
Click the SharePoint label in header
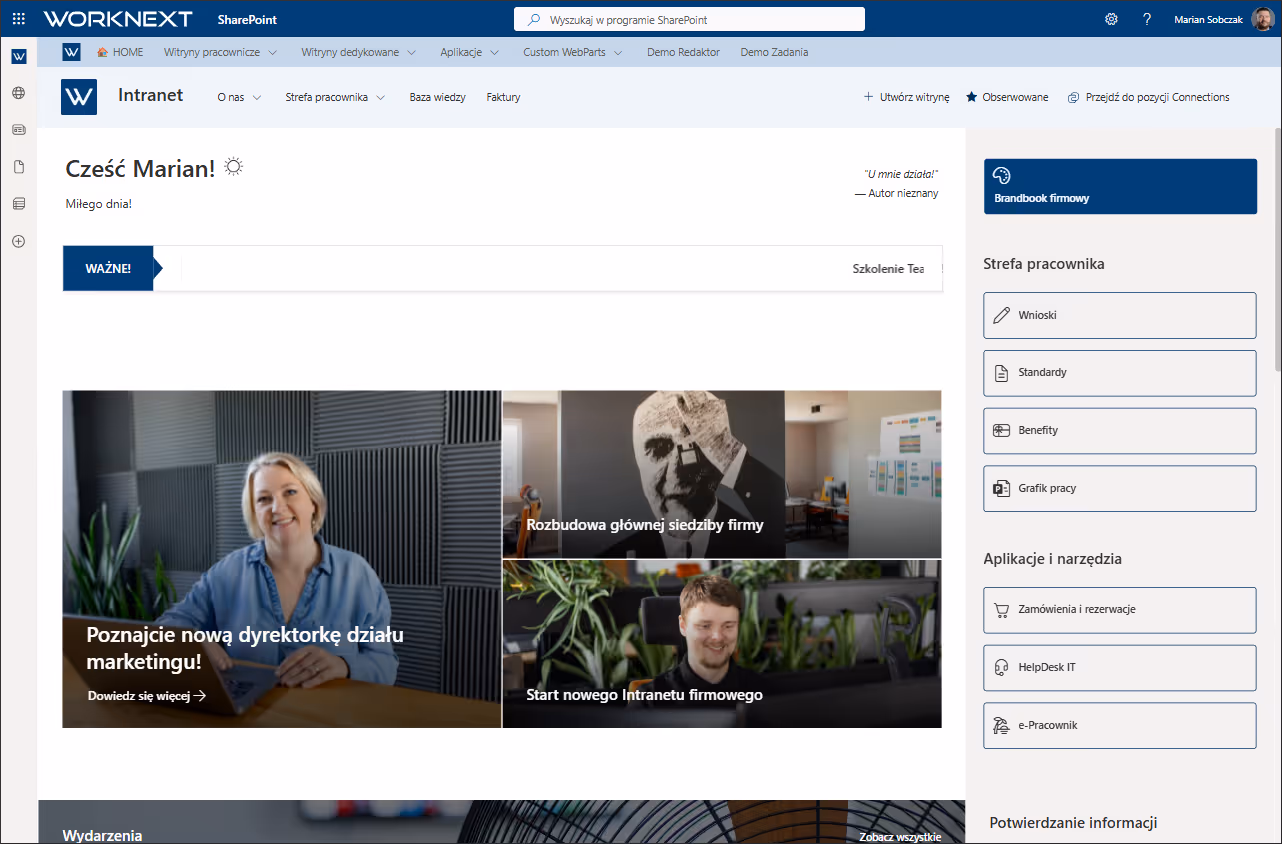tap(247, 19)
